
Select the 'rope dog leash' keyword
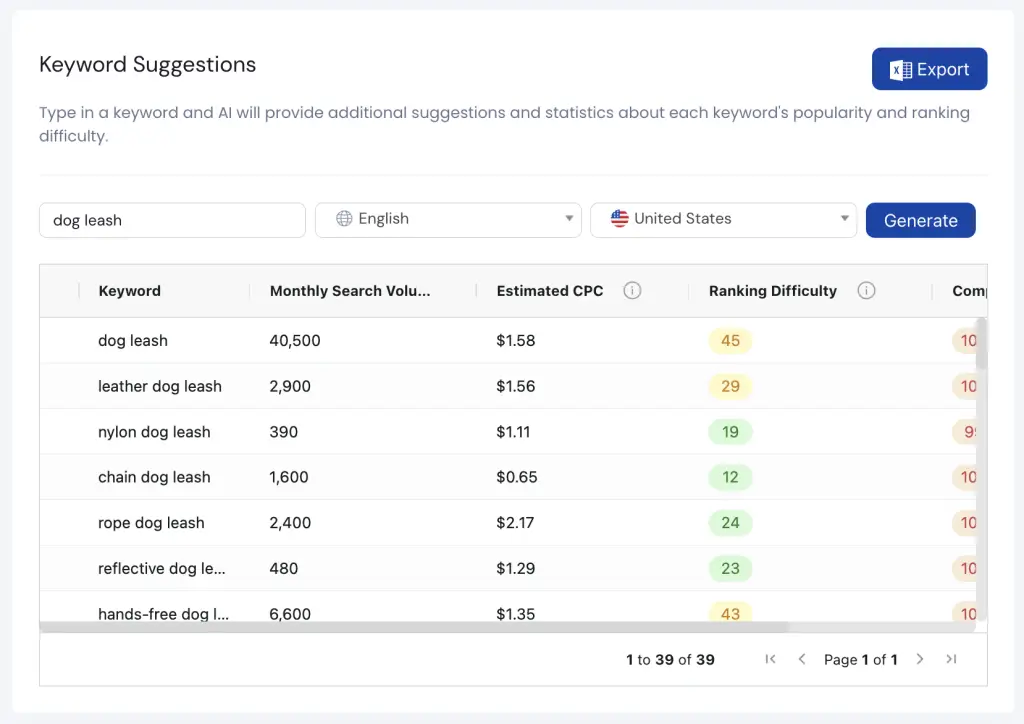coord(151,523)
